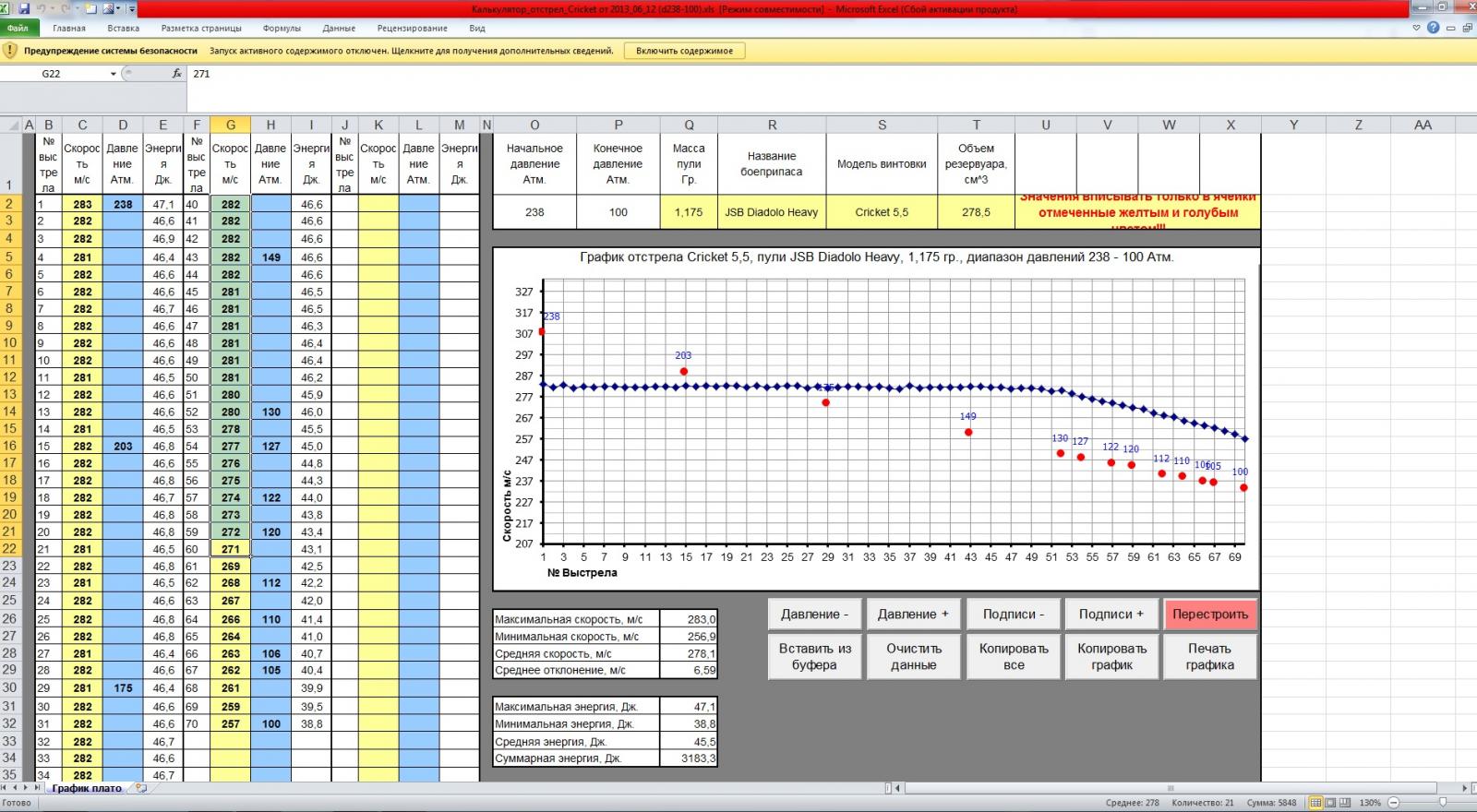Screen dimensions: 1477x812
Task: Go to the last sheet with the navigation arrow
Action: click(x=38, y=788)
